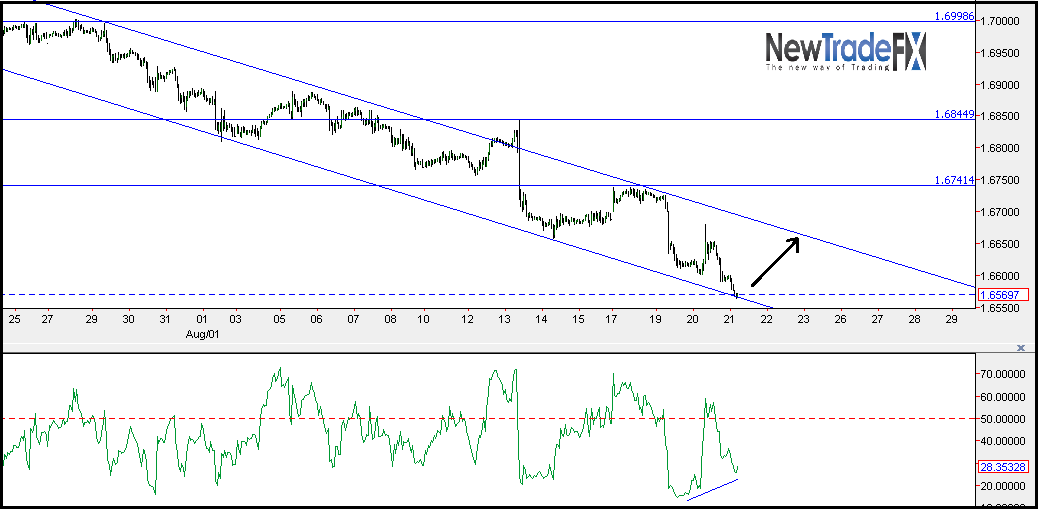Image resolution: width=1039 pixels, height=509 pixels.
Task: Click the 20.00000 RSI scale label
Action: click(1003, 486)
